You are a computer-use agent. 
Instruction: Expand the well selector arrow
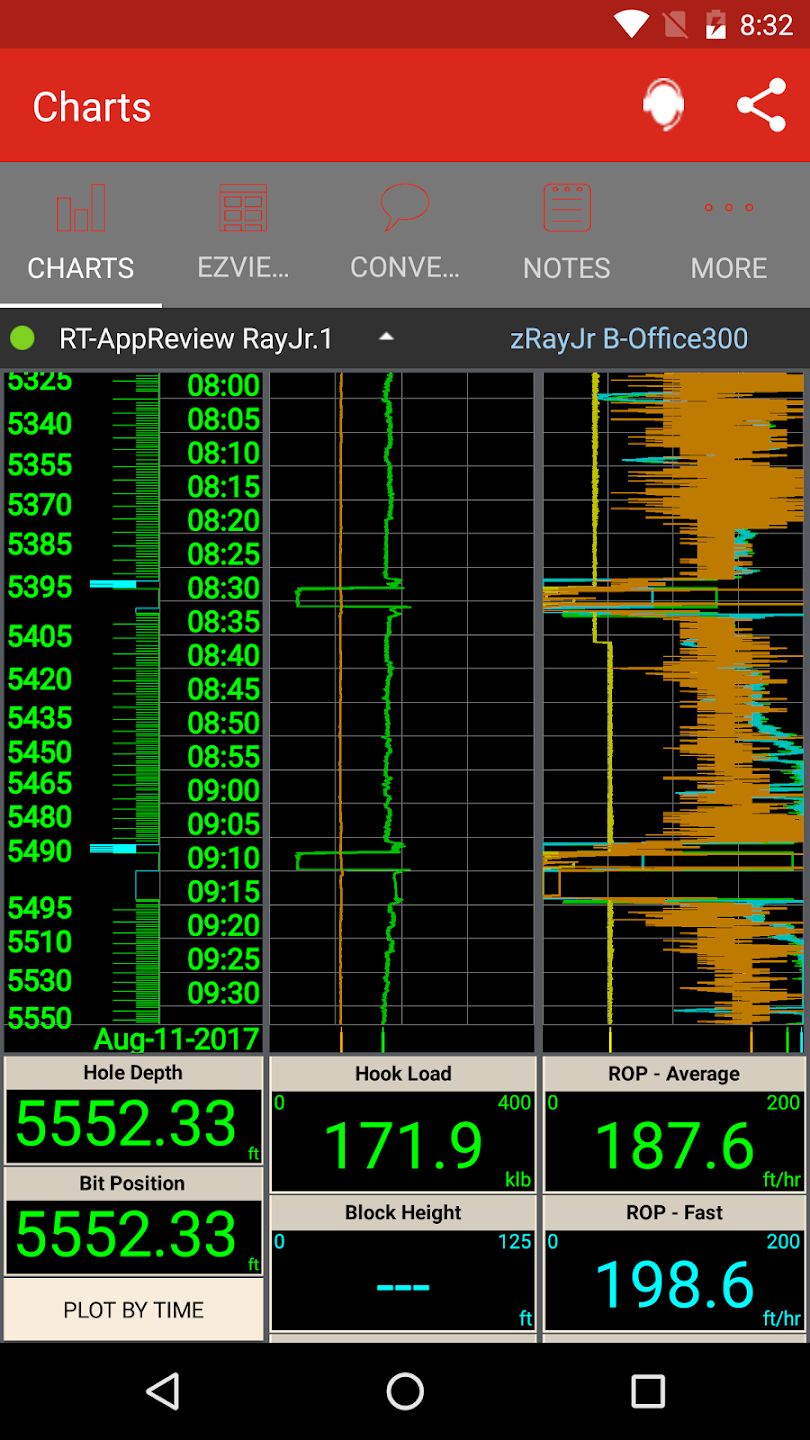386,338
